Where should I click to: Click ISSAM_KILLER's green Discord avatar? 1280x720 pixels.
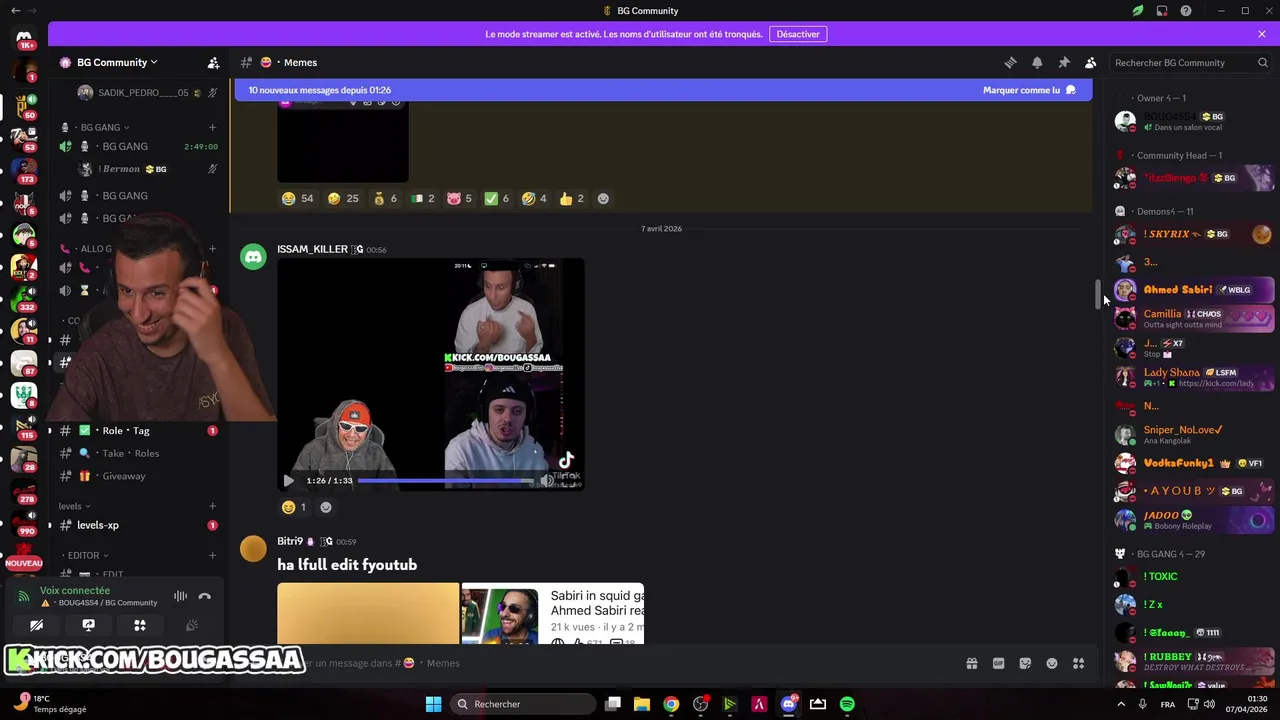tap(254, 257)
